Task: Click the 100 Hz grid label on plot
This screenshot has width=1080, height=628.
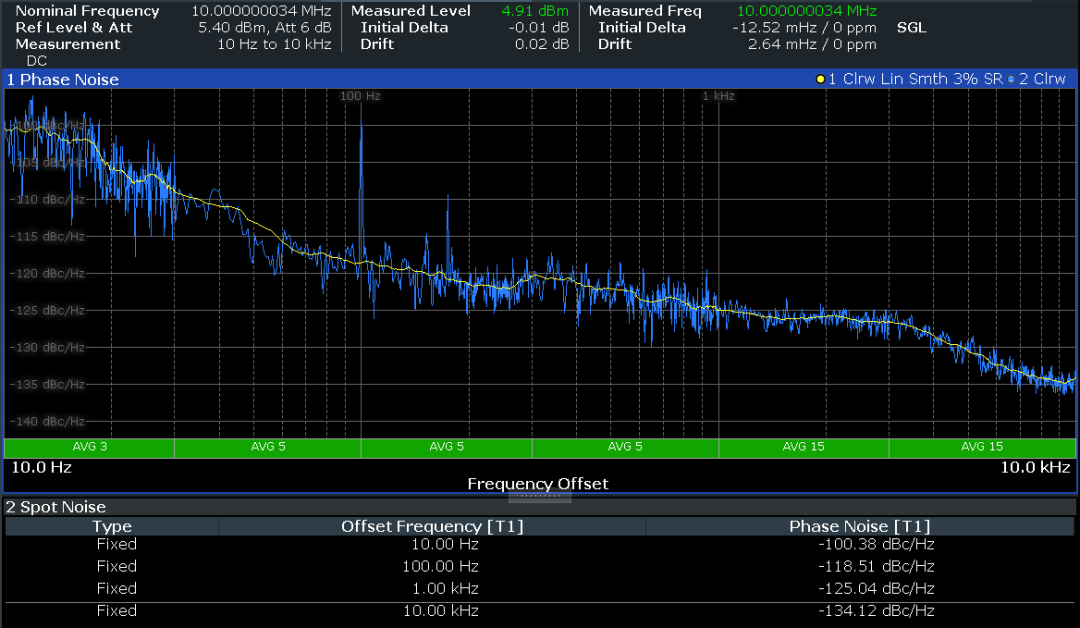Action: point(360,96)
